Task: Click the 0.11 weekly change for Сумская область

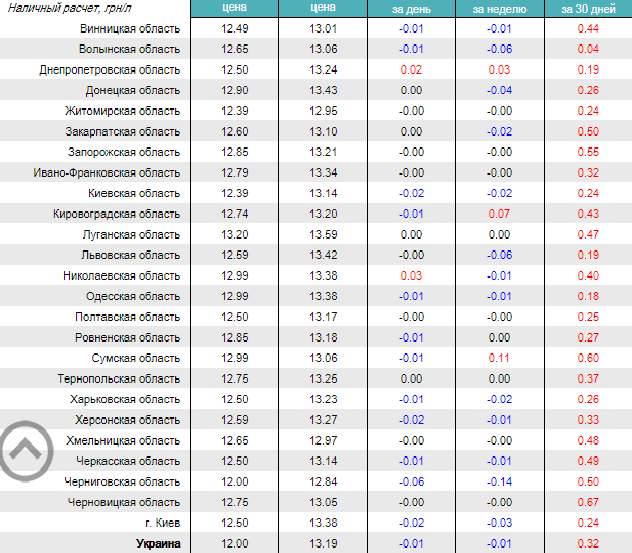Action: click(499, 358)
